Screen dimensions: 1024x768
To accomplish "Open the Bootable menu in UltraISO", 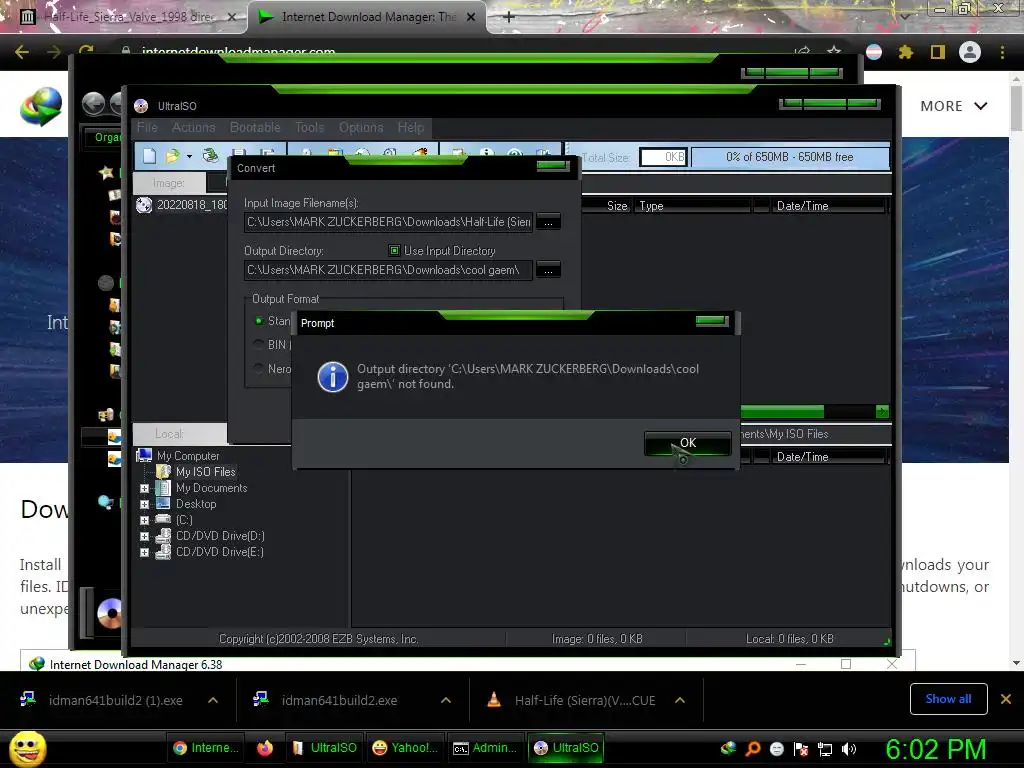I will [255, 127].
